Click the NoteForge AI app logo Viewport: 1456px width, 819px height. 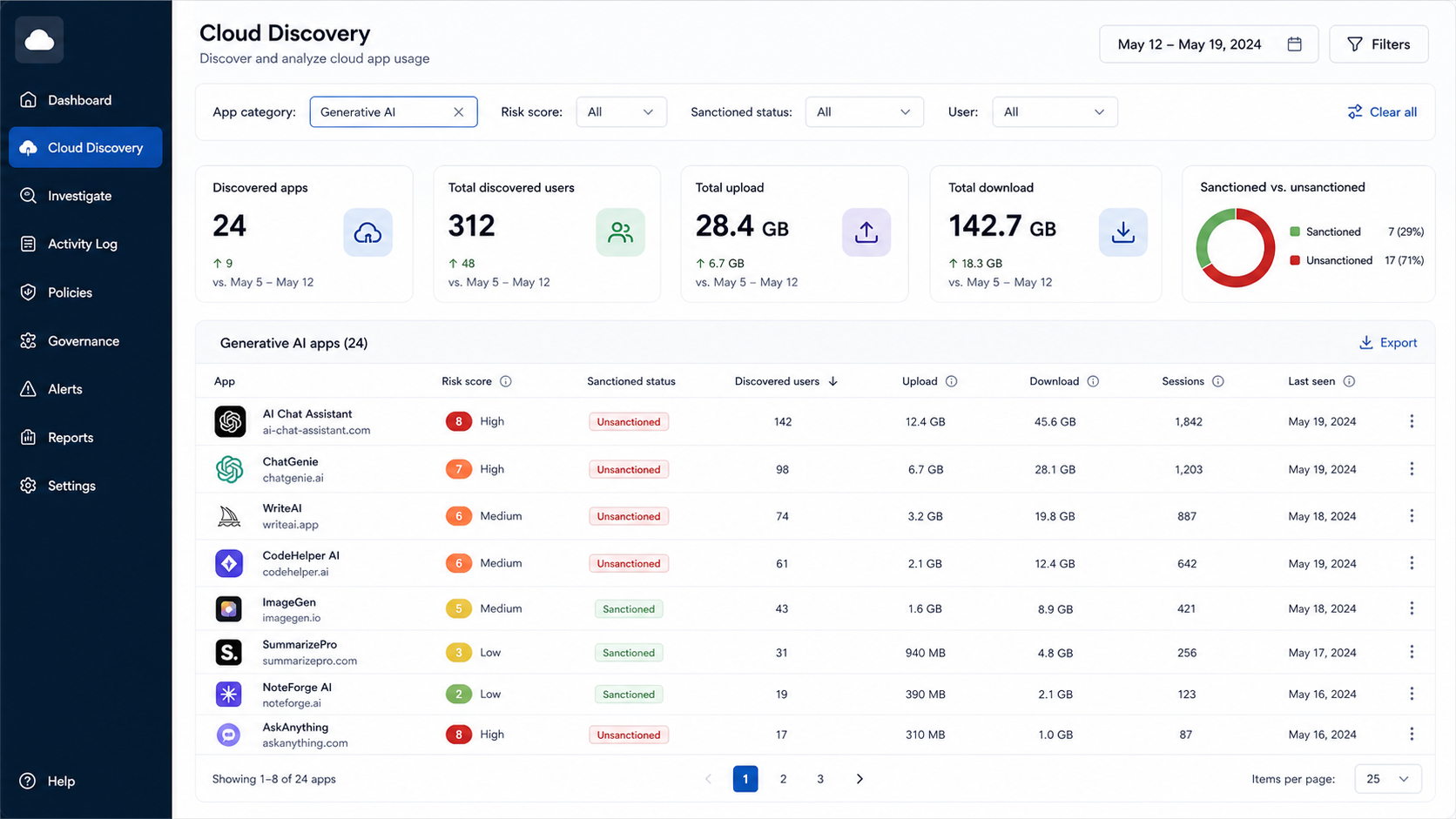(x=229, y=694)
